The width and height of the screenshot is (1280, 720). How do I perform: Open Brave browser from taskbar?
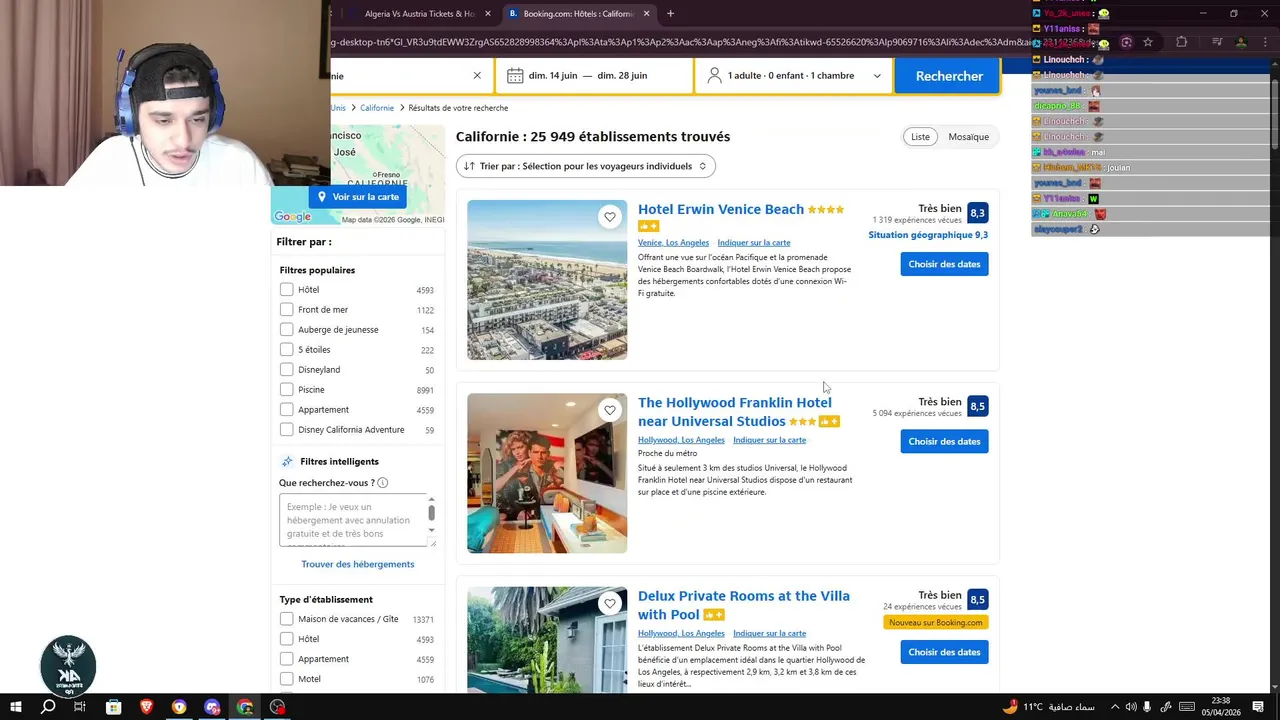146,707
